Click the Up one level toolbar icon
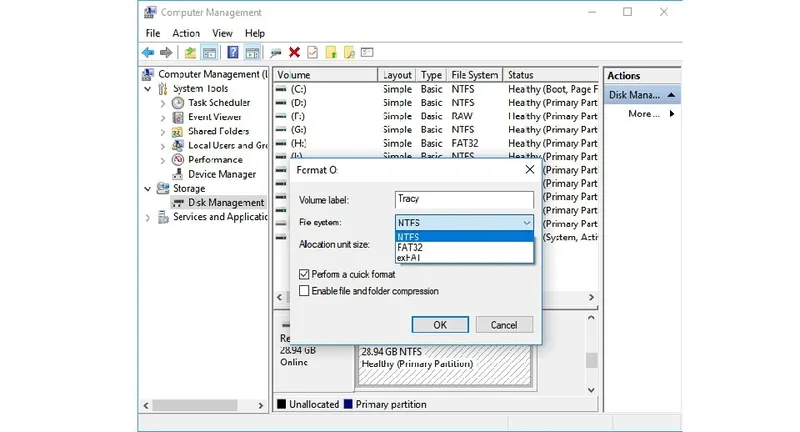This screenshot has height=432, width=800. click(190, 53)
